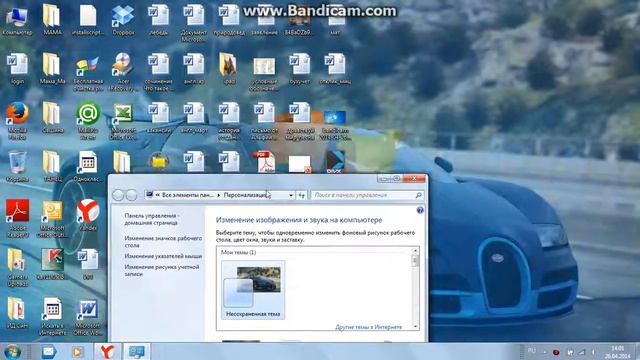Viewport: 640px width, 360px height.
Task: Show hidden tray icons arrow
Action: (544, 352)
